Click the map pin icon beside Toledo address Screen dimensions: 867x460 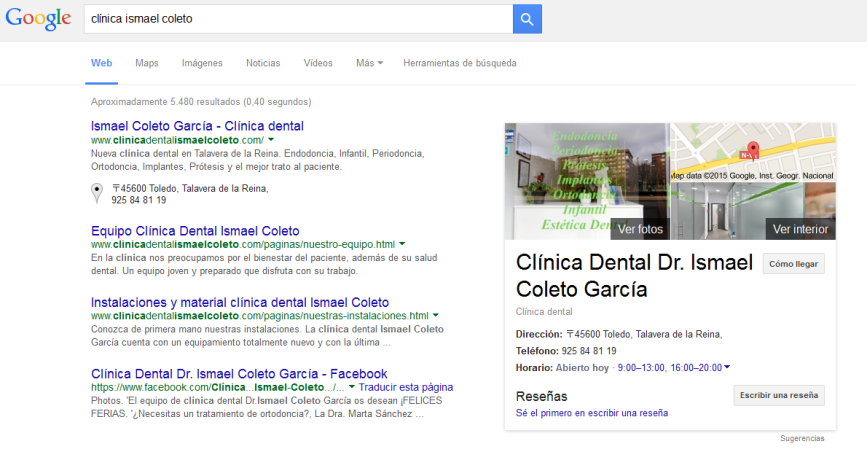97,193
